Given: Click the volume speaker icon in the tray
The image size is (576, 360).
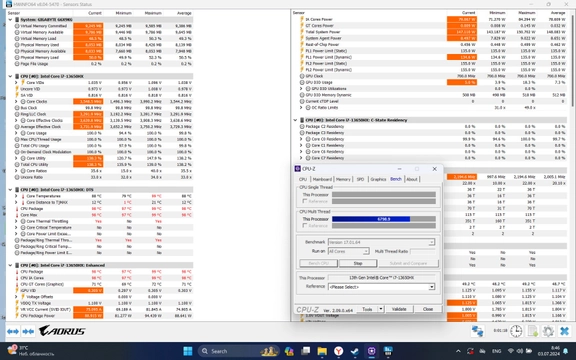Looking at the screenshot, I should click(520, 351).
